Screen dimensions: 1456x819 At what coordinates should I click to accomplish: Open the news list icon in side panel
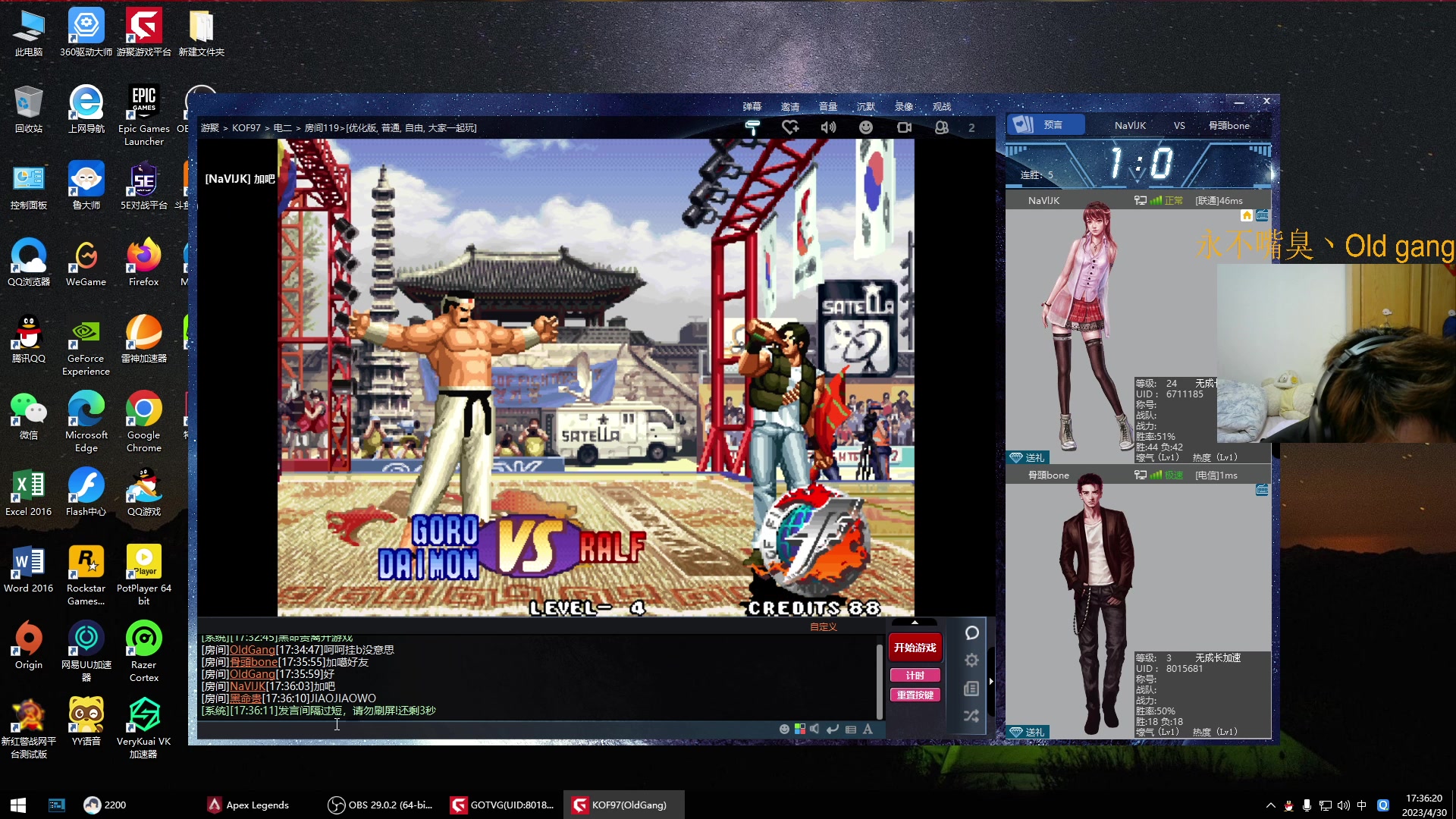[x=971, y=689]
